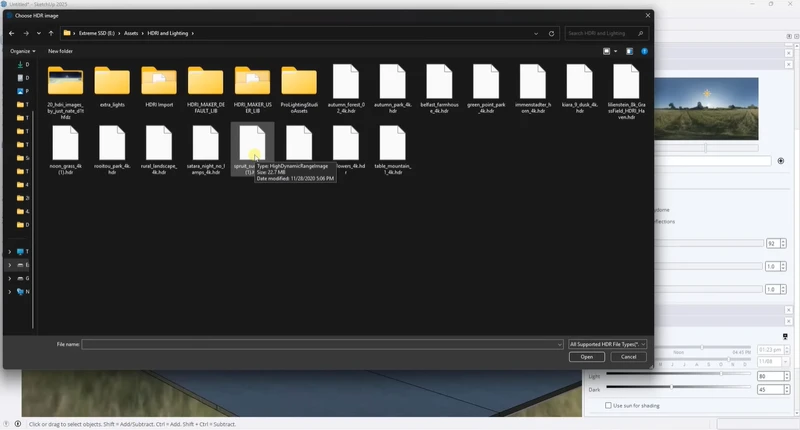Select the table_mountain_1_4k.hdr file
This screenshot has height=430, width=800.
point(393,150)
